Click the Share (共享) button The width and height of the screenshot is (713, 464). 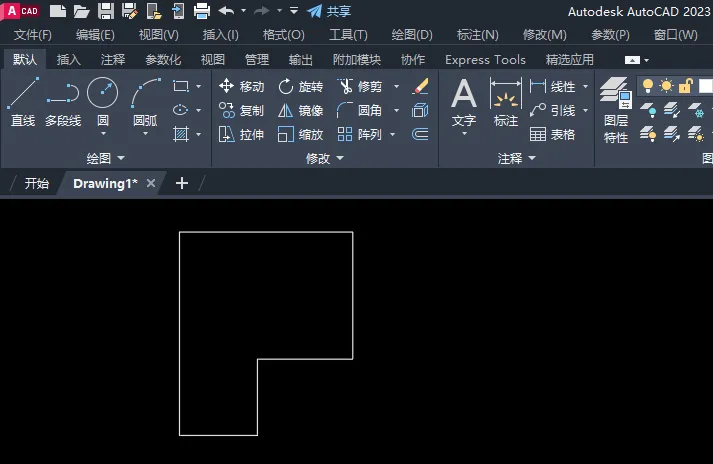329,11
